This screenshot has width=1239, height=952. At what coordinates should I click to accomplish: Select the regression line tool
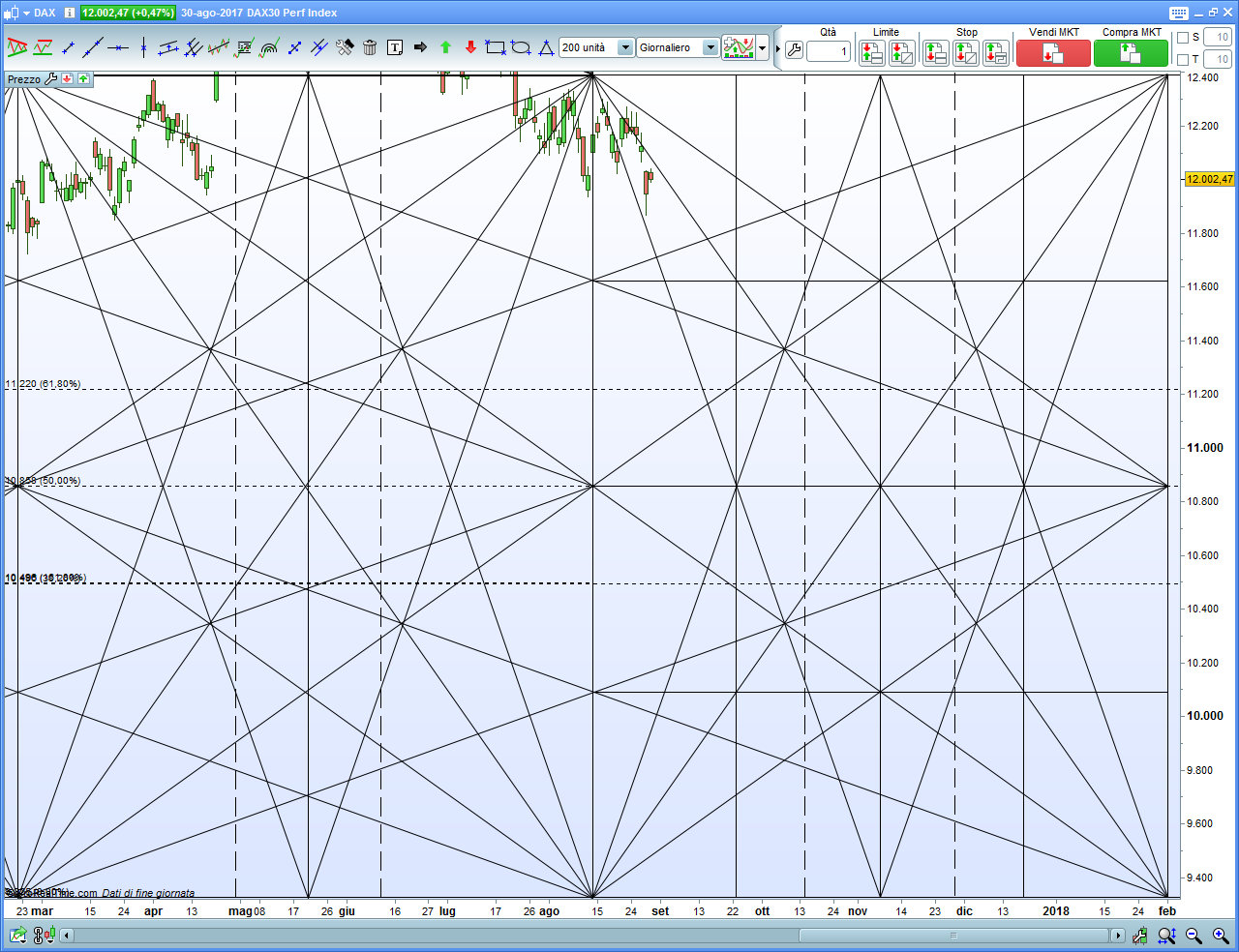(219, 47)
